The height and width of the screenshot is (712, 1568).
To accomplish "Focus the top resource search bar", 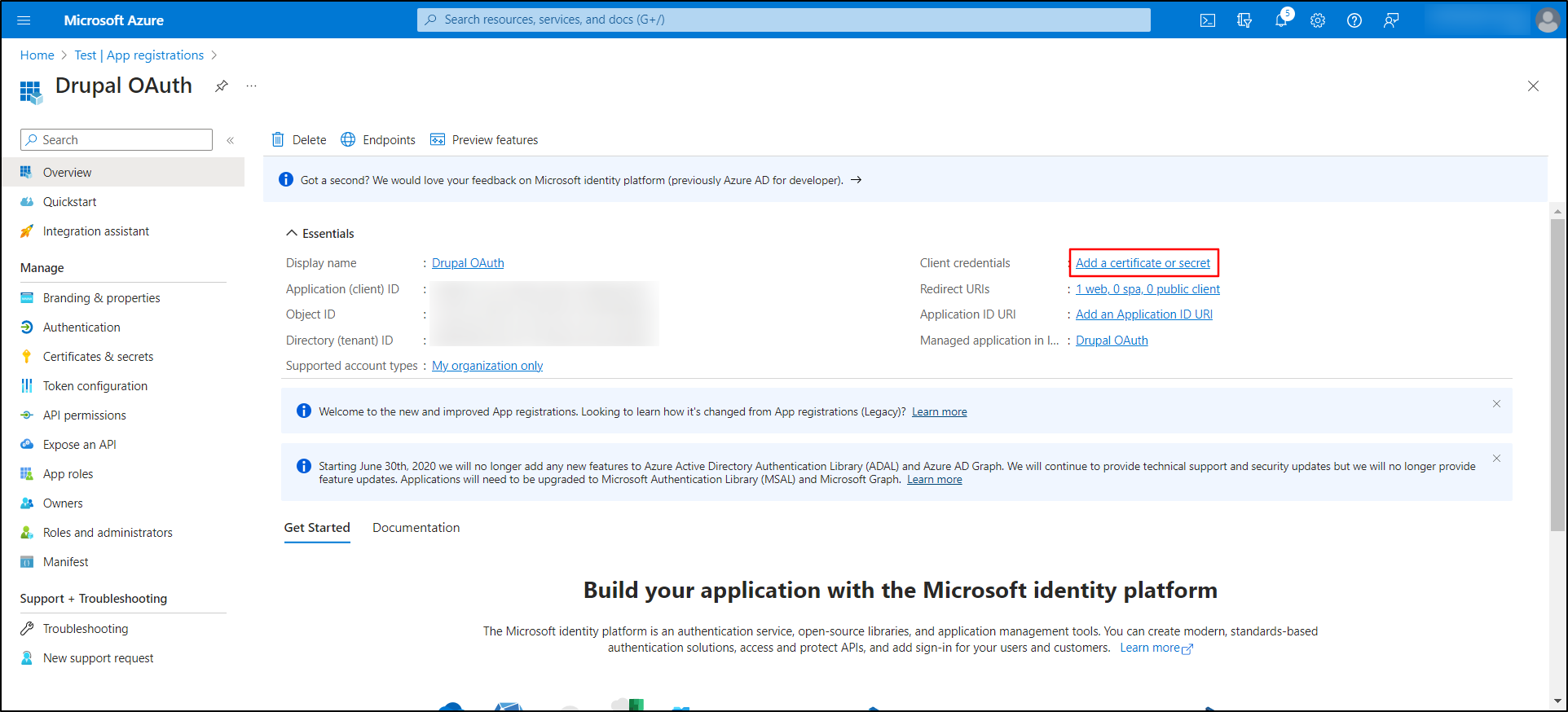I will (x=784, y=20).
